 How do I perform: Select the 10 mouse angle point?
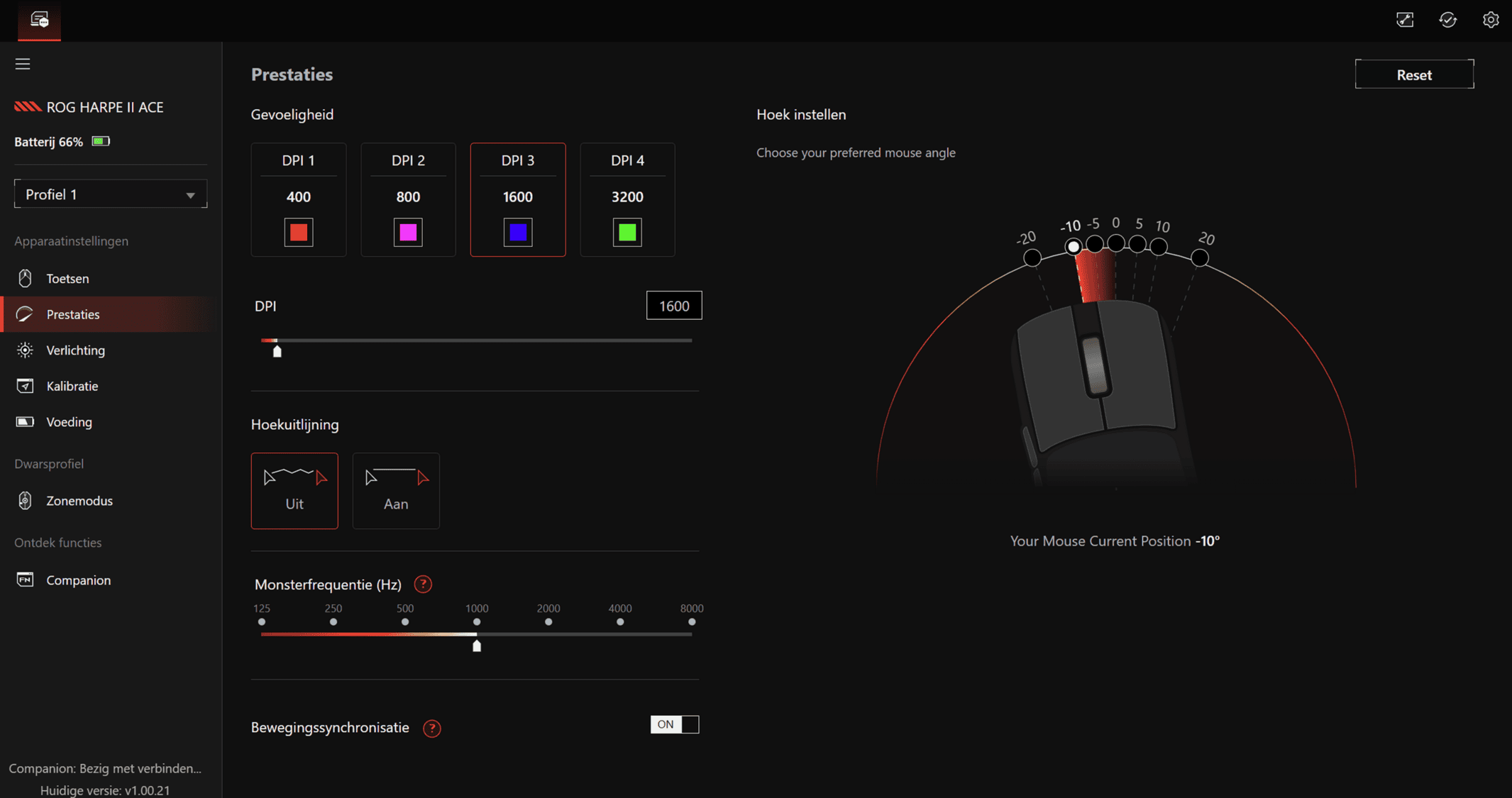[x=1159, y=246]
